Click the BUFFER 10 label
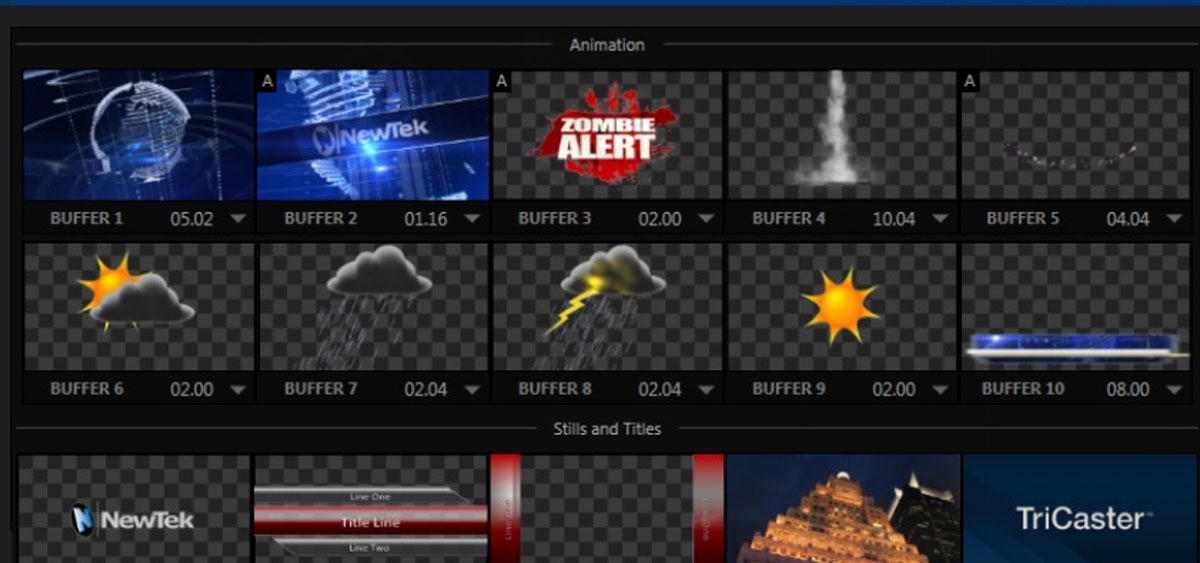Viewport: 1200px width, 563px height. tap(1023, 389)
